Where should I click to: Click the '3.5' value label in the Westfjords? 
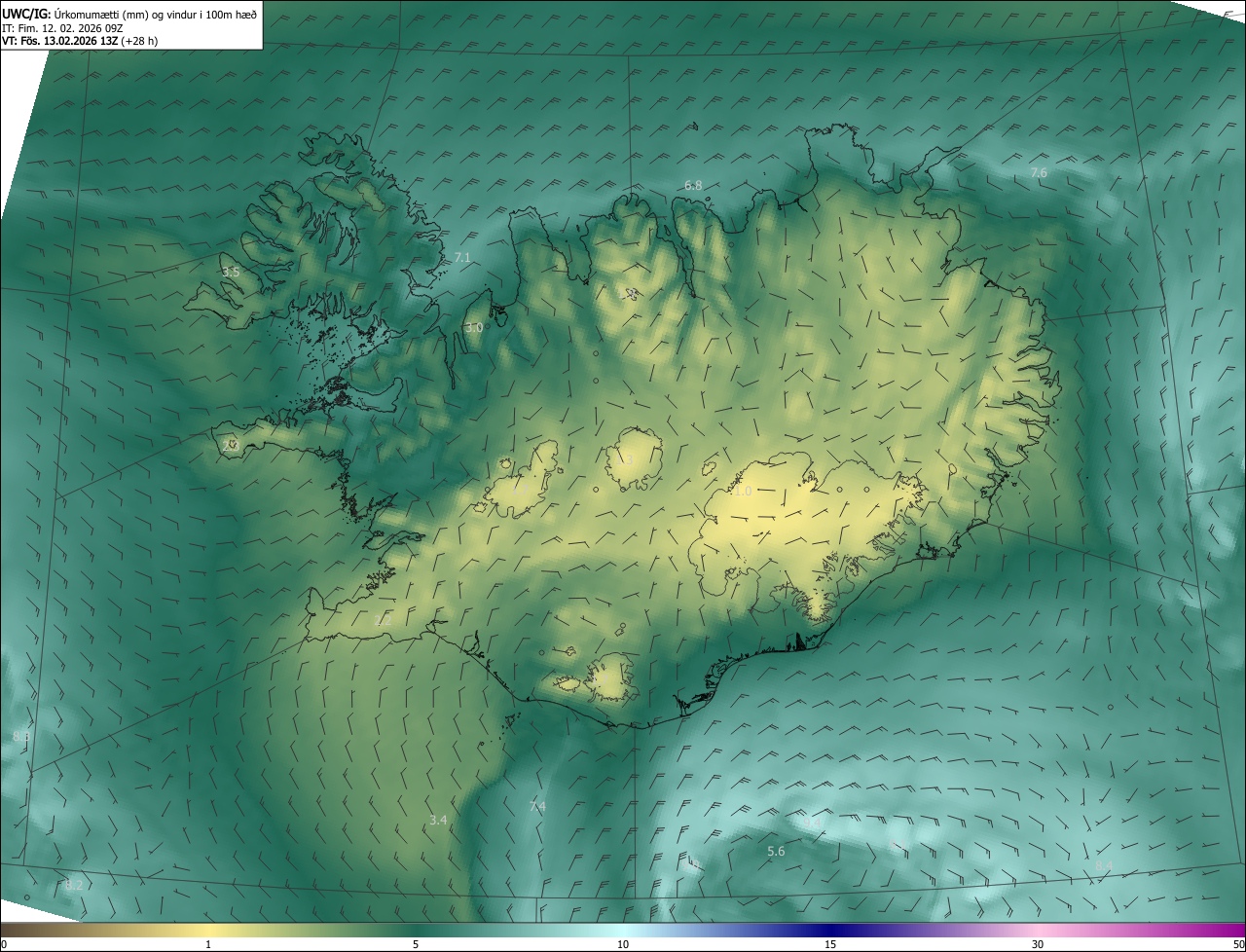coord(231,273)
